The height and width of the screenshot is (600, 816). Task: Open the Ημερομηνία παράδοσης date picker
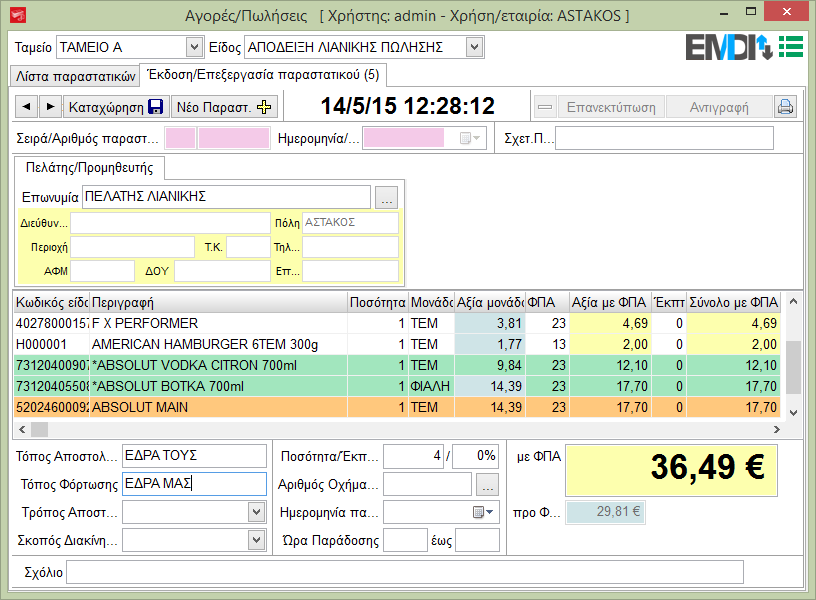coord(483,512)
